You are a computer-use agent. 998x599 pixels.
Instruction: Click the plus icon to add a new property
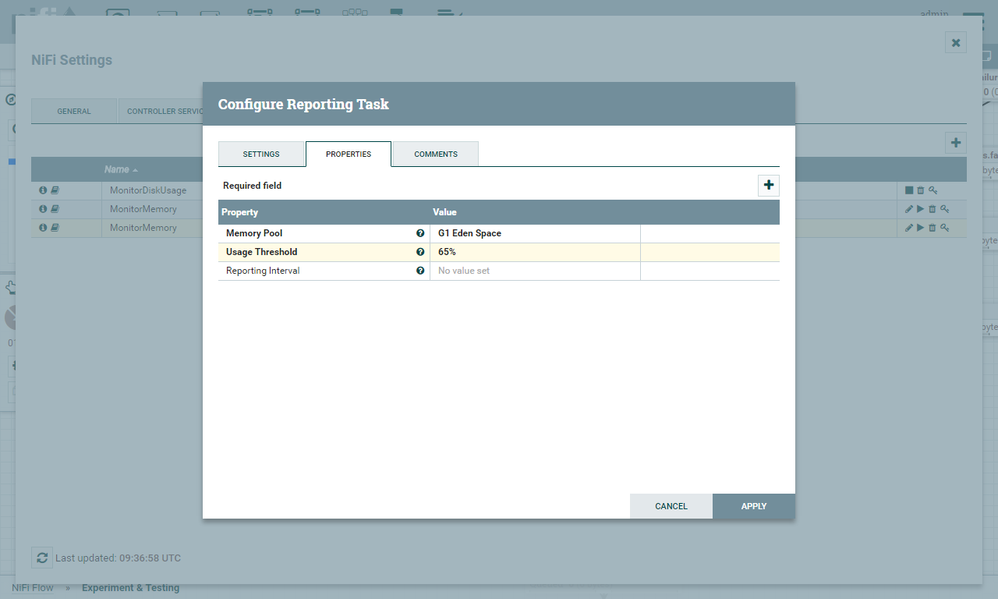pos(768,185)
